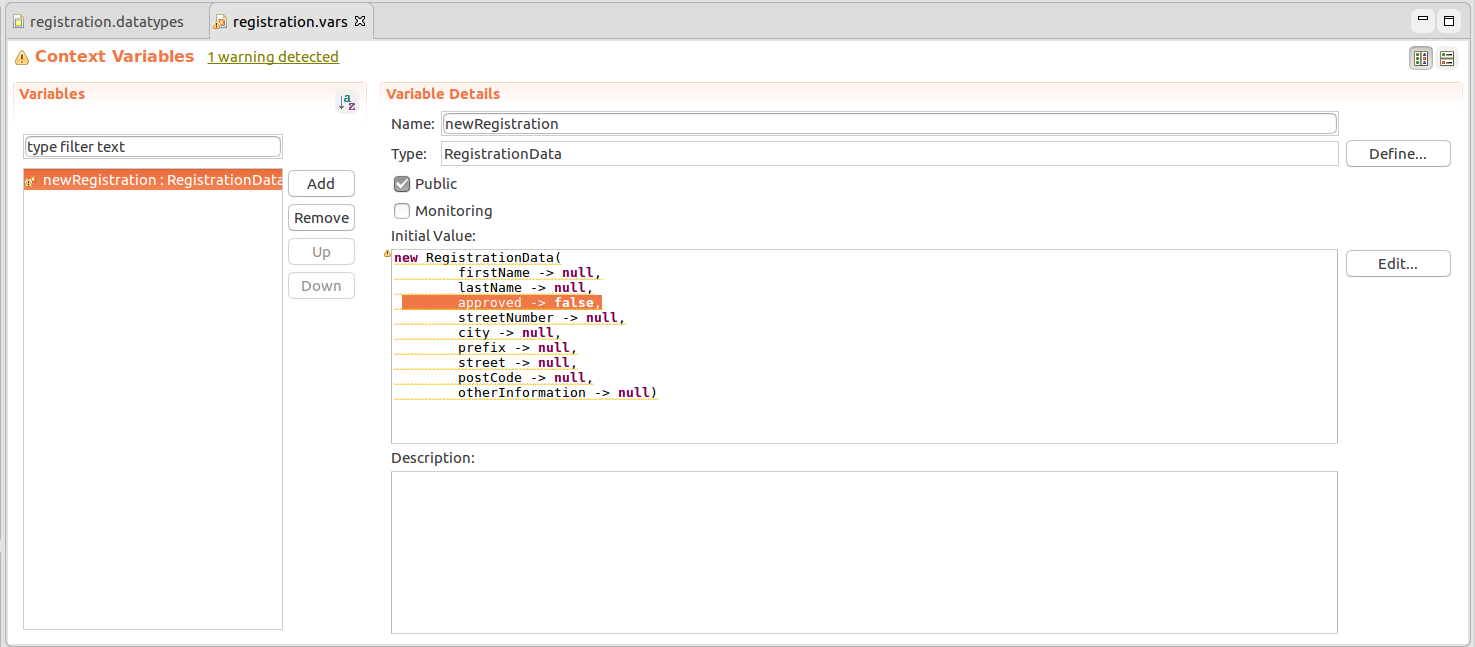The height and width of the screenshot is (647, 1475).
Task: Minimize the editor area
Action: click(1423, 20)
